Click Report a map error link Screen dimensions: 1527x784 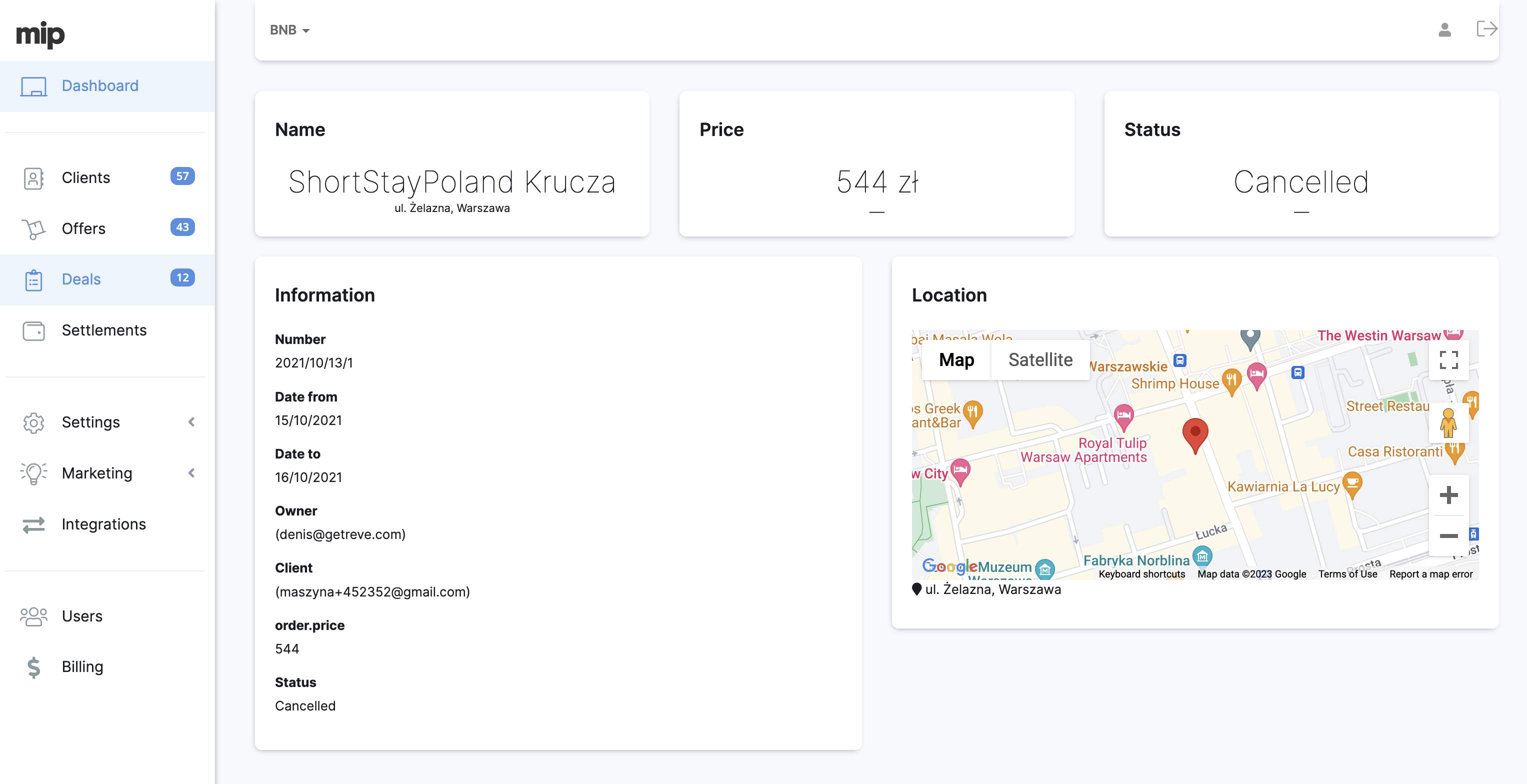click(x=1430, y=573)
